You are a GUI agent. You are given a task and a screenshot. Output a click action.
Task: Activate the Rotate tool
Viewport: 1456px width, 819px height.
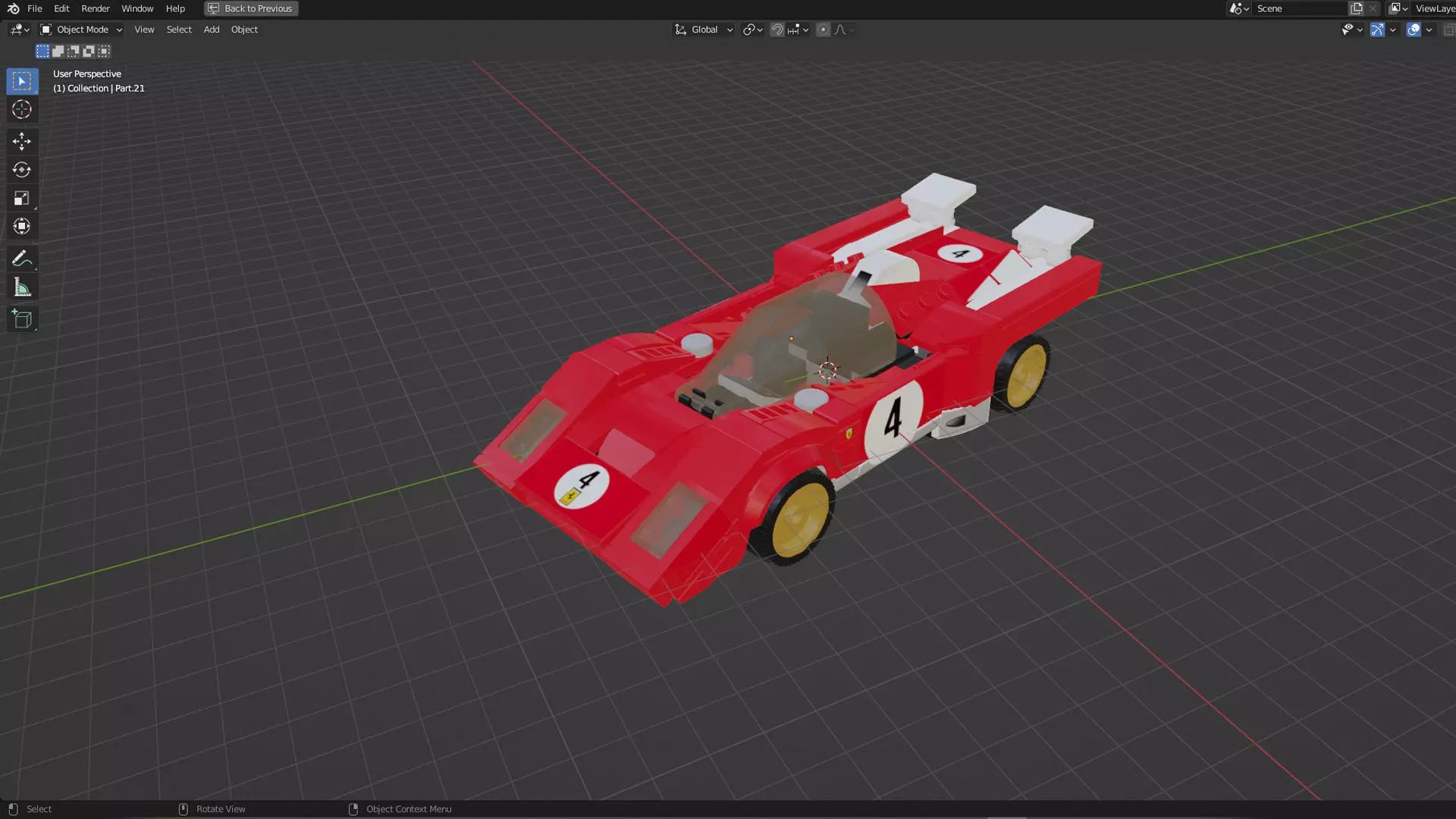pos(22,169)
